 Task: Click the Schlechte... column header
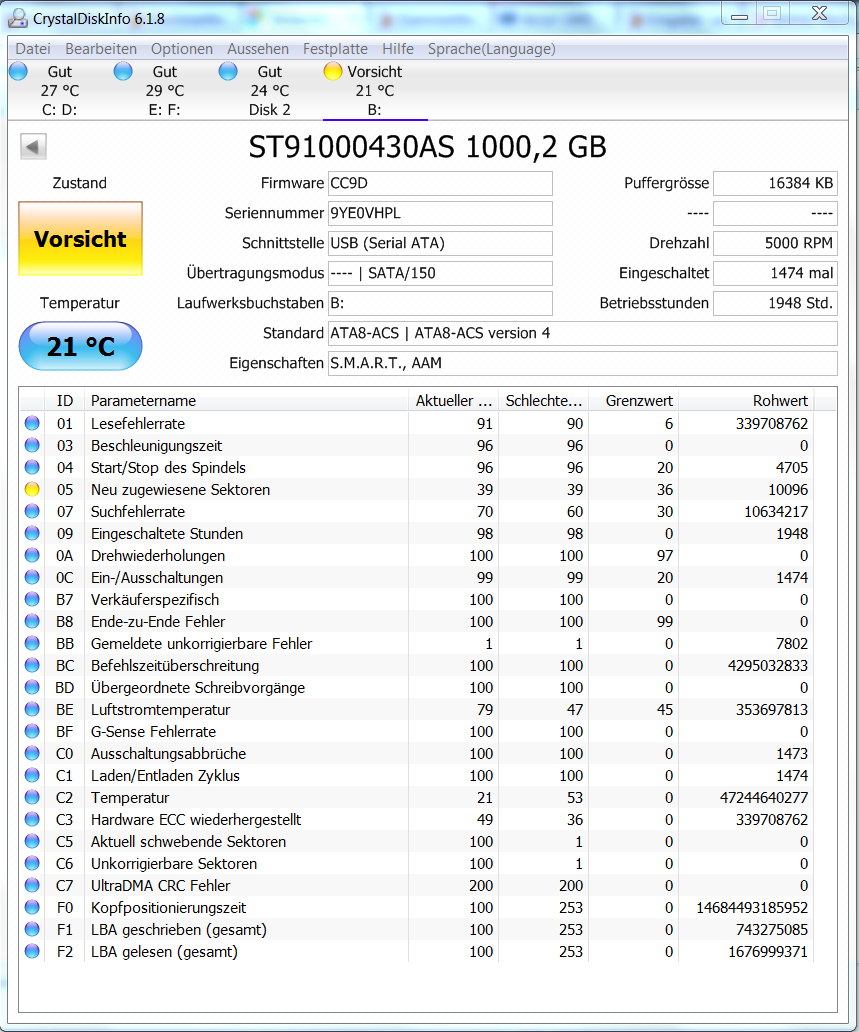pyautogui.click(x=544, y=400)
